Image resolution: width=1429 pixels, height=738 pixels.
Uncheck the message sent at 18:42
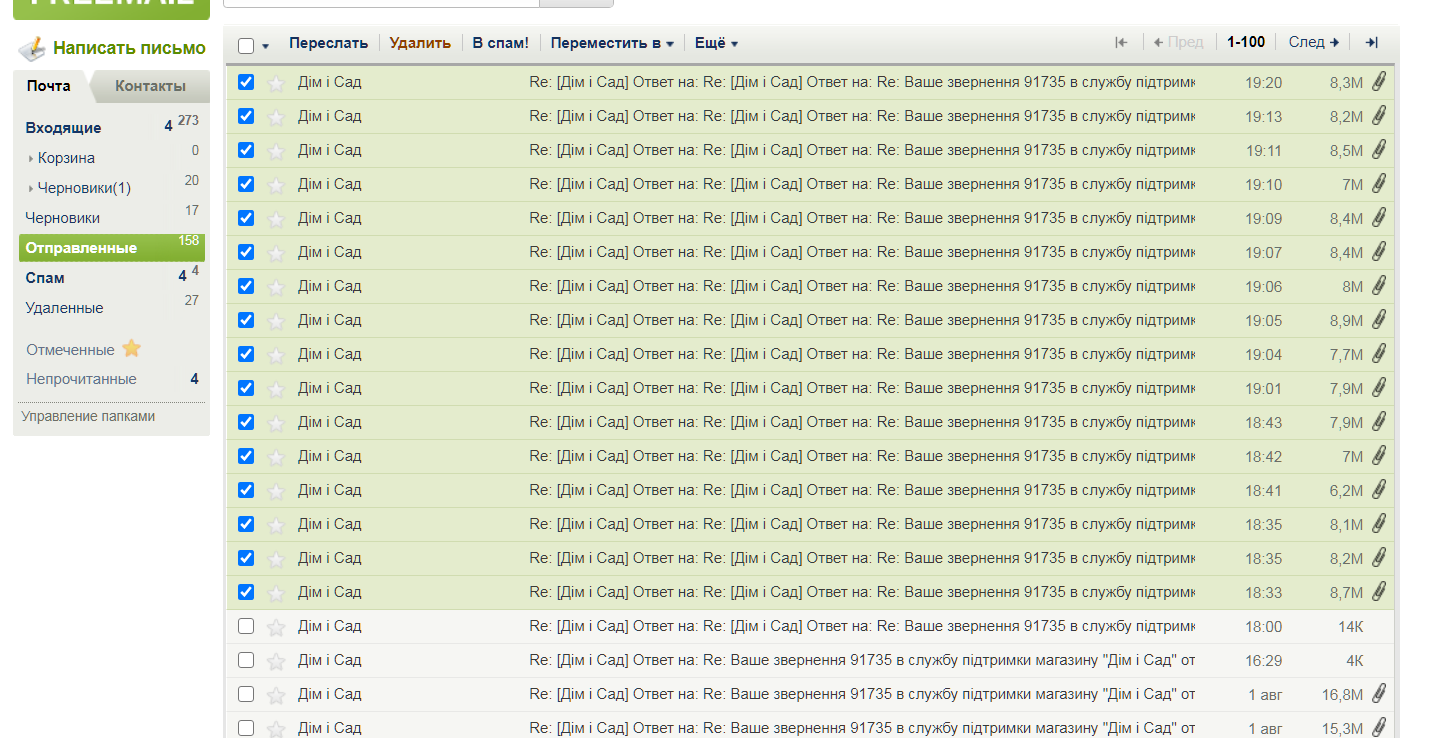tap(246, 456)
